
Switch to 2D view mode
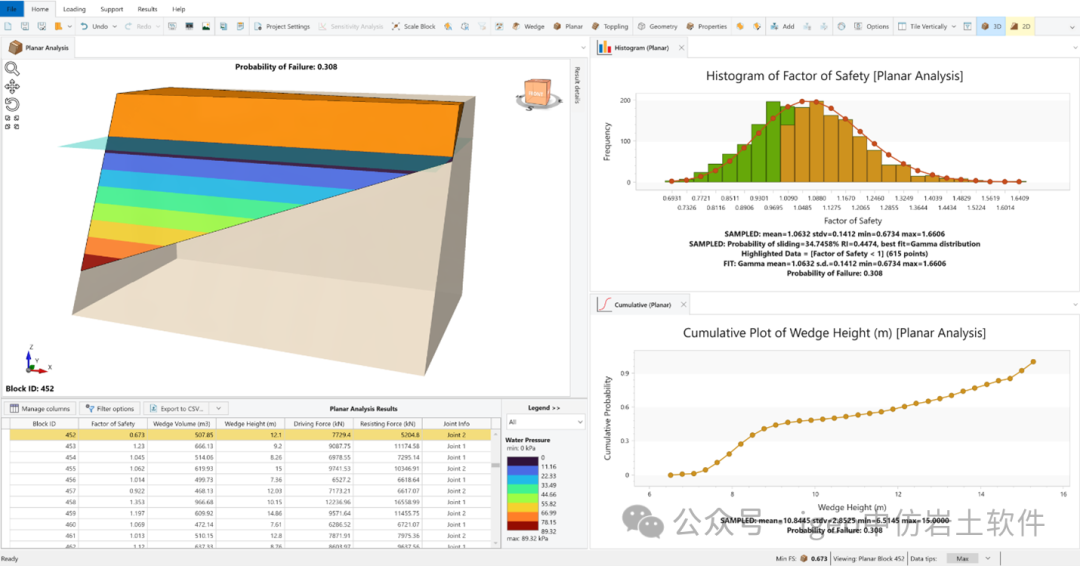pyautogui.click(x=1020, y=26)
